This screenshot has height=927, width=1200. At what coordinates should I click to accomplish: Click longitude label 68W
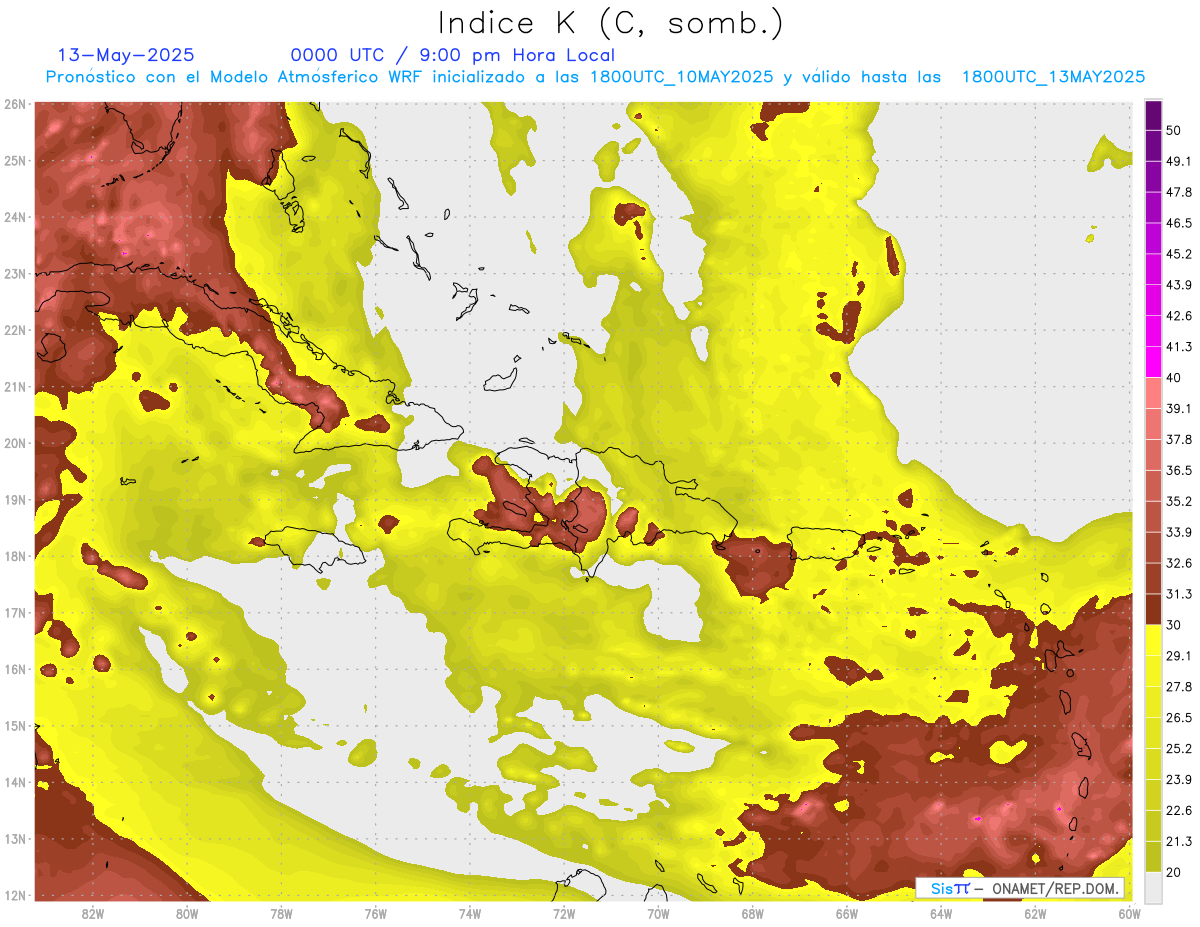752,914
